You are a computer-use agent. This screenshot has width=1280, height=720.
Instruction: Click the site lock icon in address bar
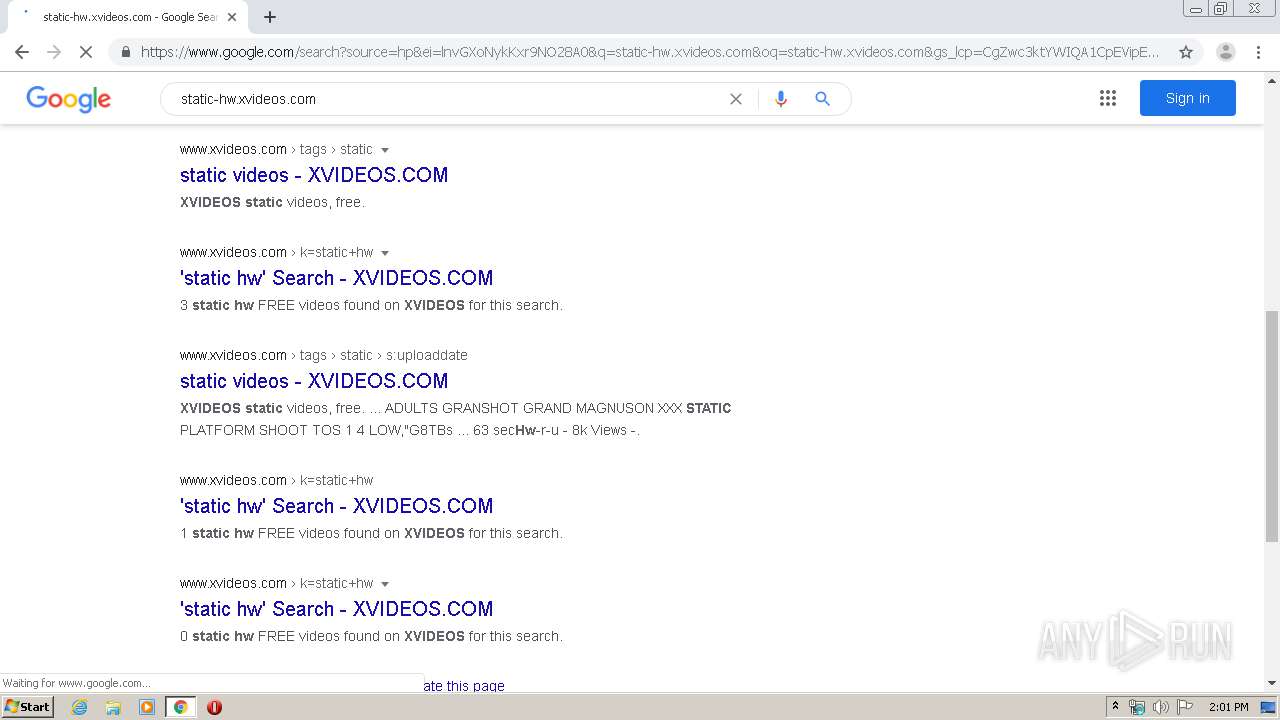coord(126,52)
